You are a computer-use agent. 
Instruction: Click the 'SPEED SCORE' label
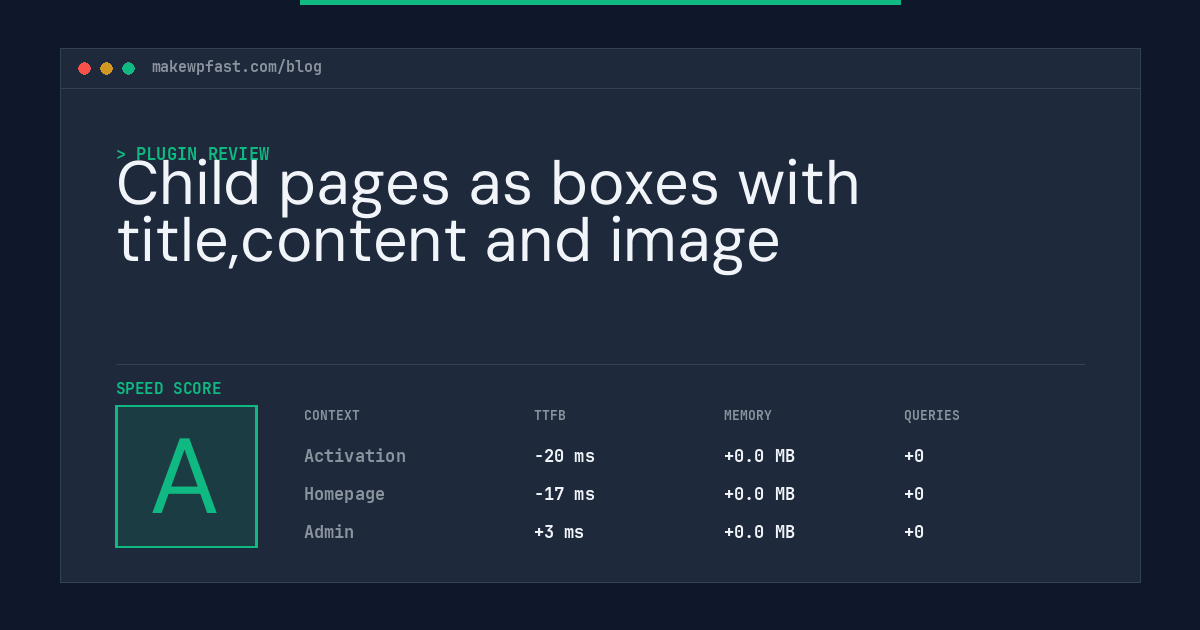(x=169, y=388)
